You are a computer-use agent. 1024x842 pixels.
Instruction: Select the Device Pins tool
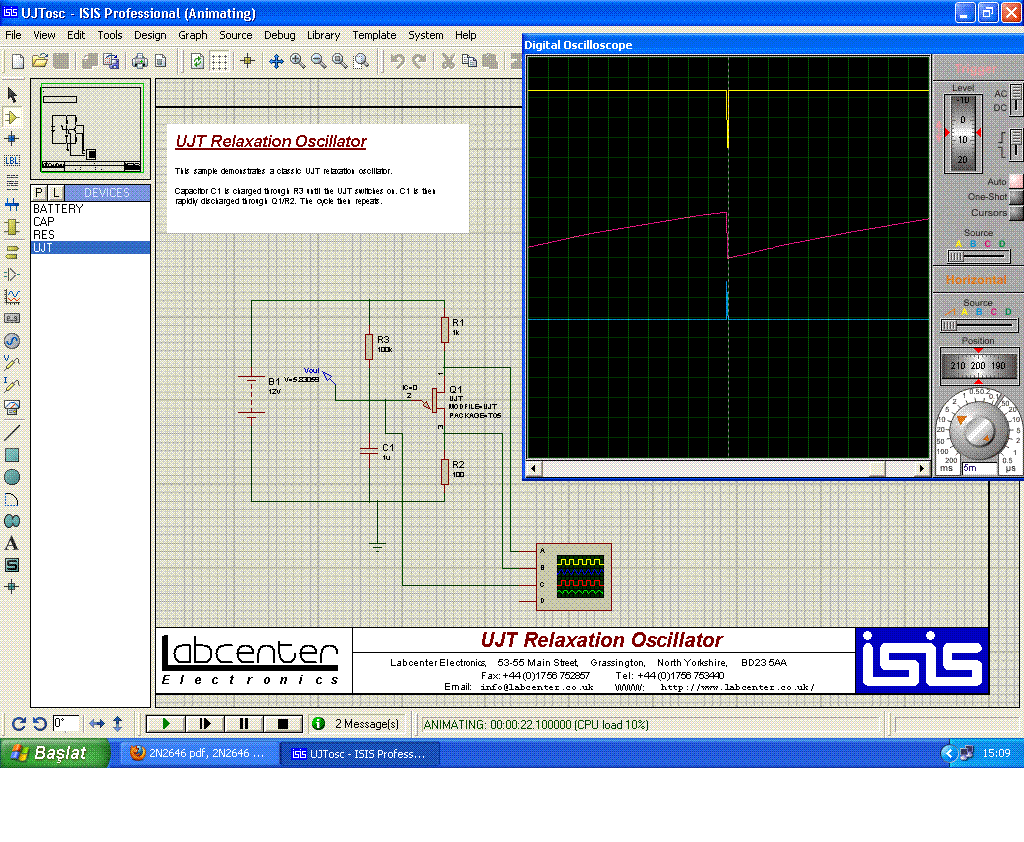click(x=12, y=274)
